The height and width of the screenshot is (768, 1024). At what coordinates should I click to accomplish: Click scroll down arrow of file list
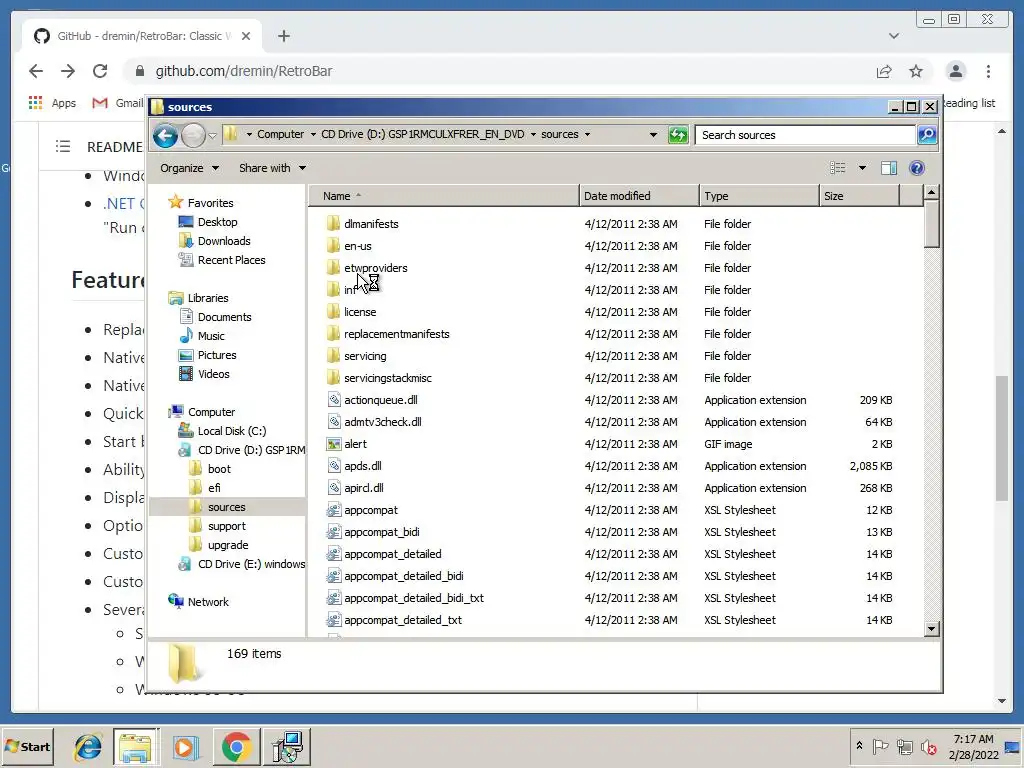pyautogui.click(x=932, y=629)
